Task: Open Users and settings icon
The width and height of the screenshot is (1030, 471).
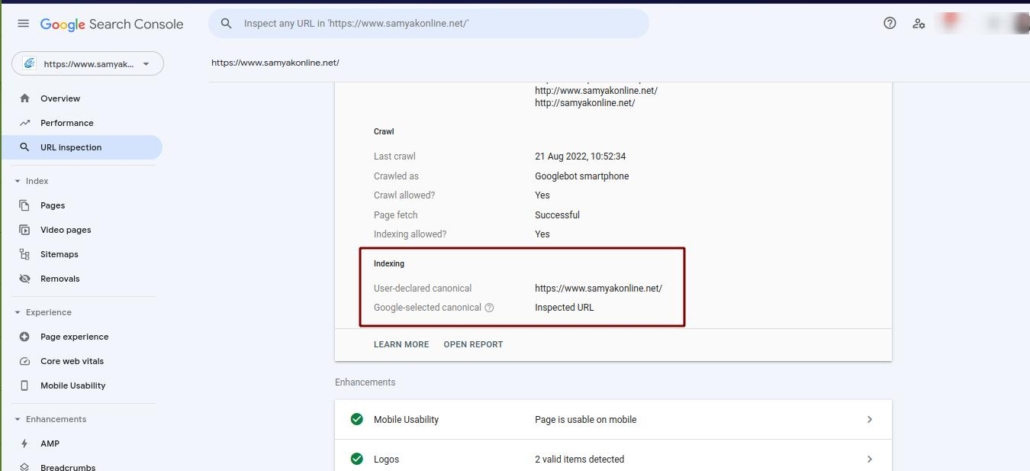Action: click(x=918, y=24)
